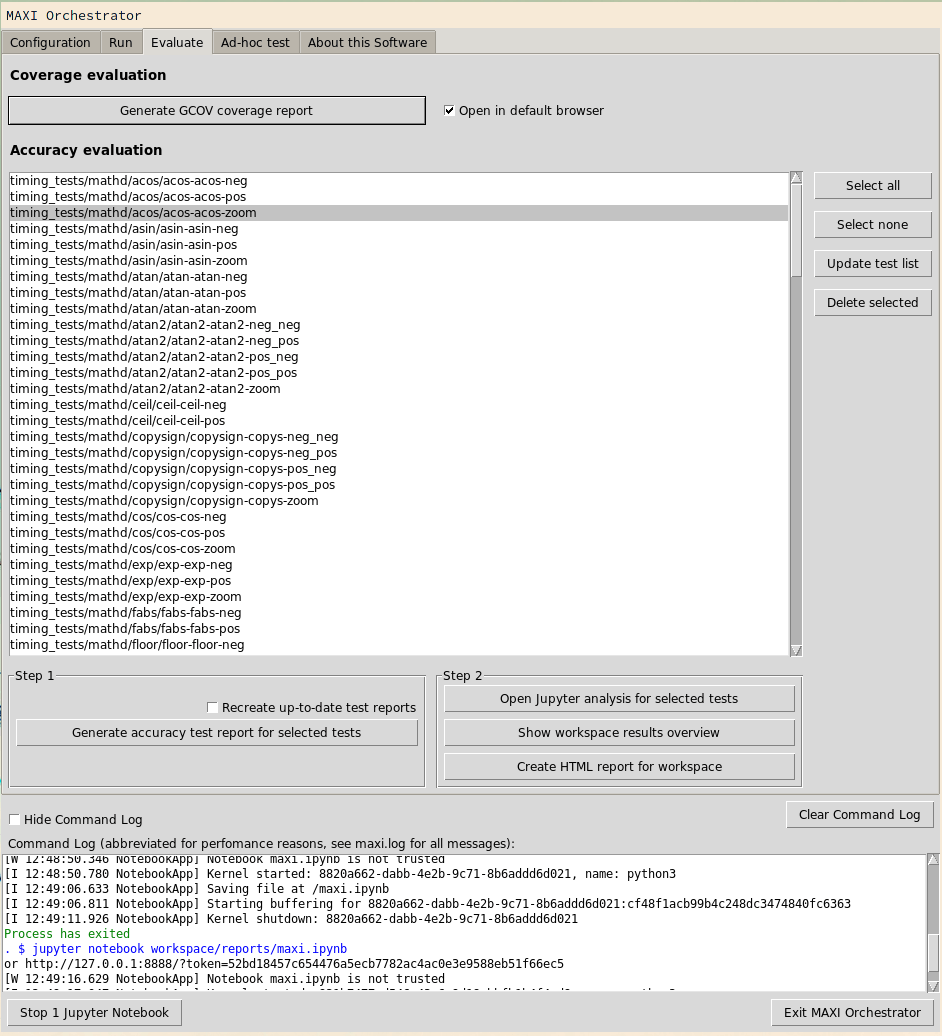Select highlighted acos-acos-zoom test entry
Viewport: 942px width, 1036px height.
pos(399,213)
